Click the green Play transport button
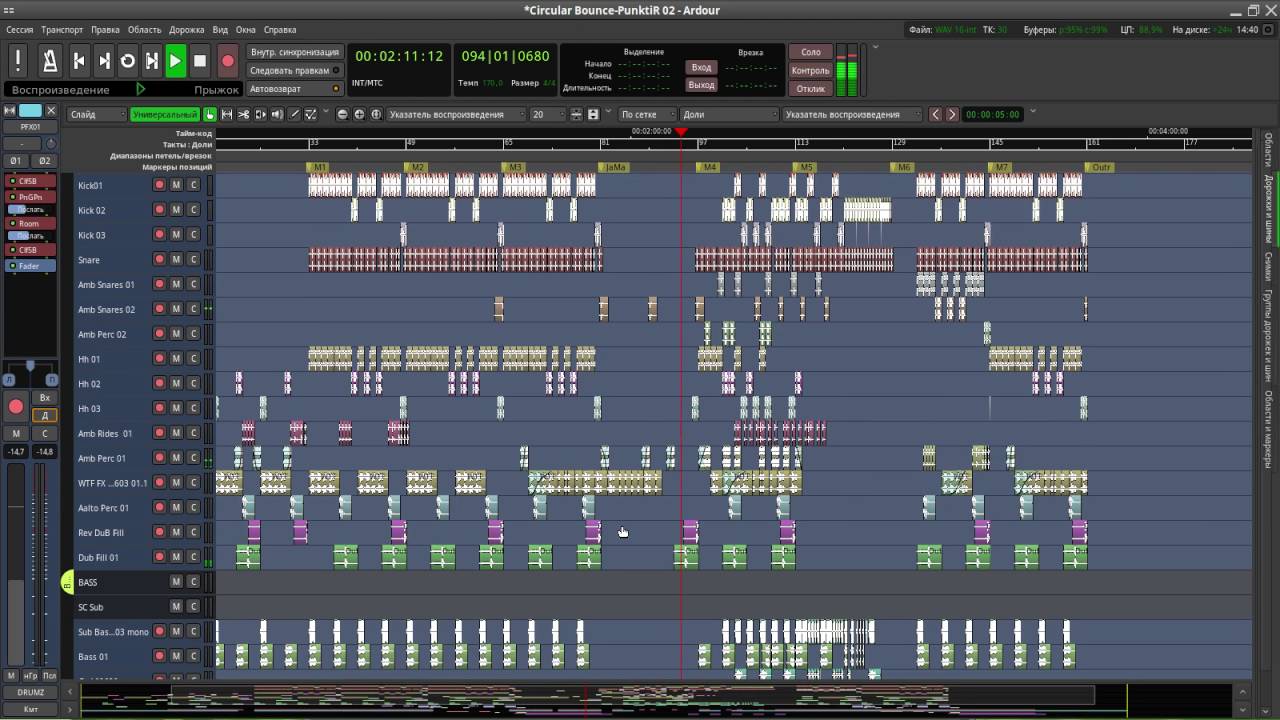 click(175, 61)
